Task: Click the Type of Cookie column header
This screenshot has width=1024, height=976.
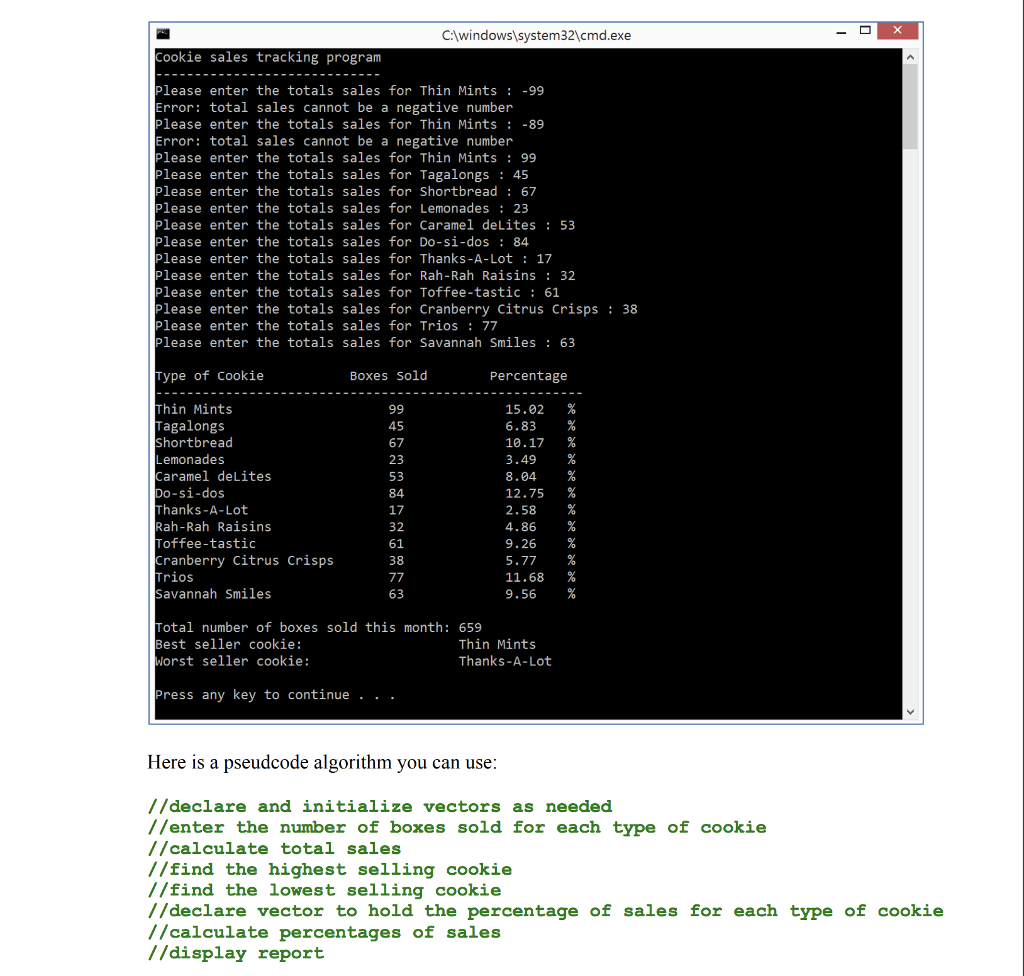Action: click(209, 375)
